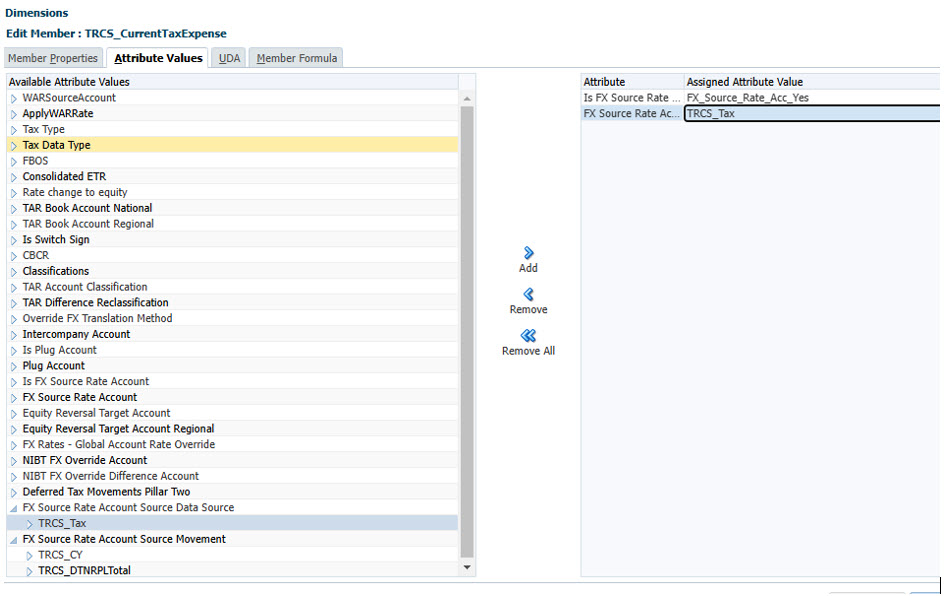Select NIBT FX Override Account row

(233, 460)
